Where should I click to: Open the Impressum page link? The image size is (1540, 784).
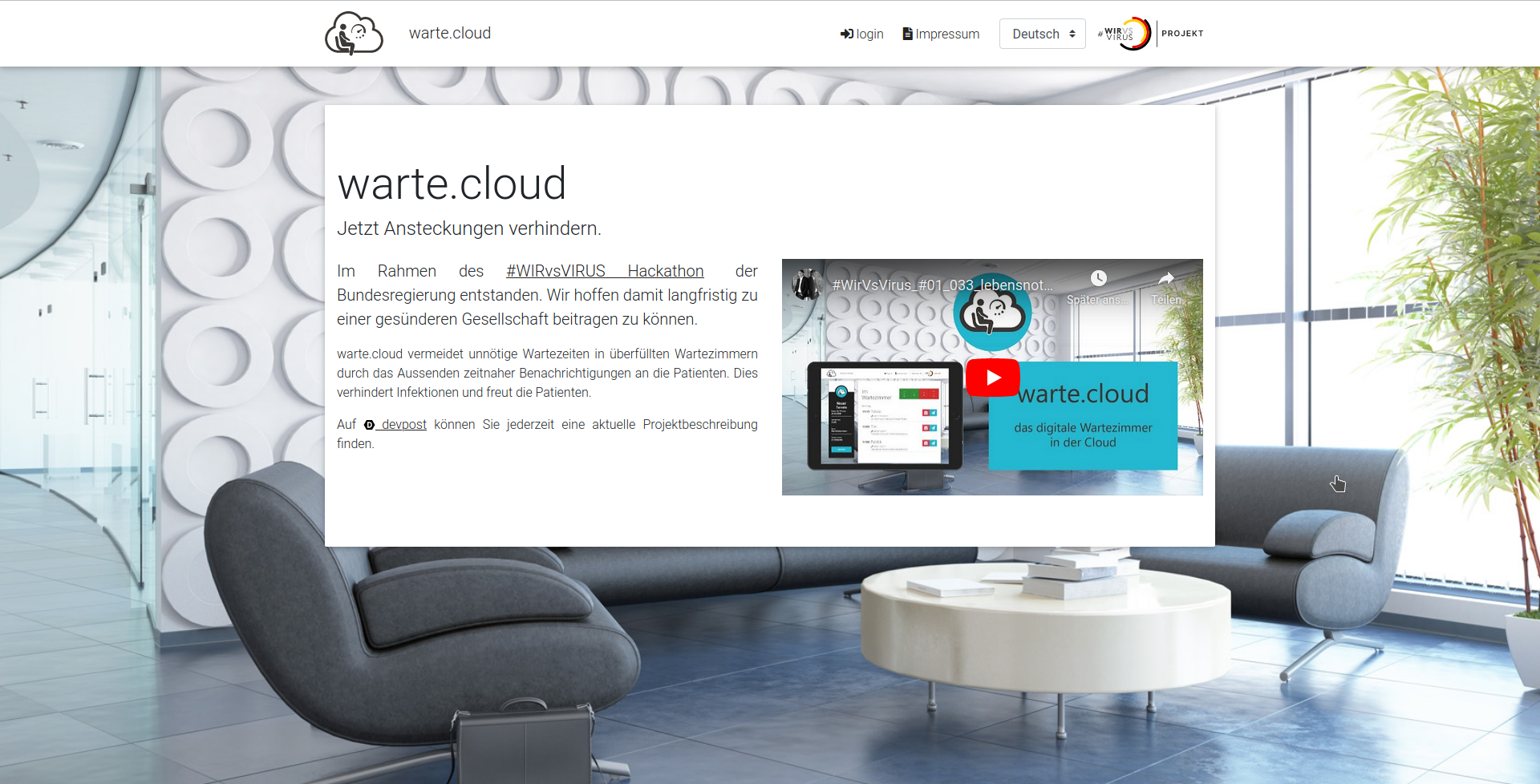[x=942, y=34]
